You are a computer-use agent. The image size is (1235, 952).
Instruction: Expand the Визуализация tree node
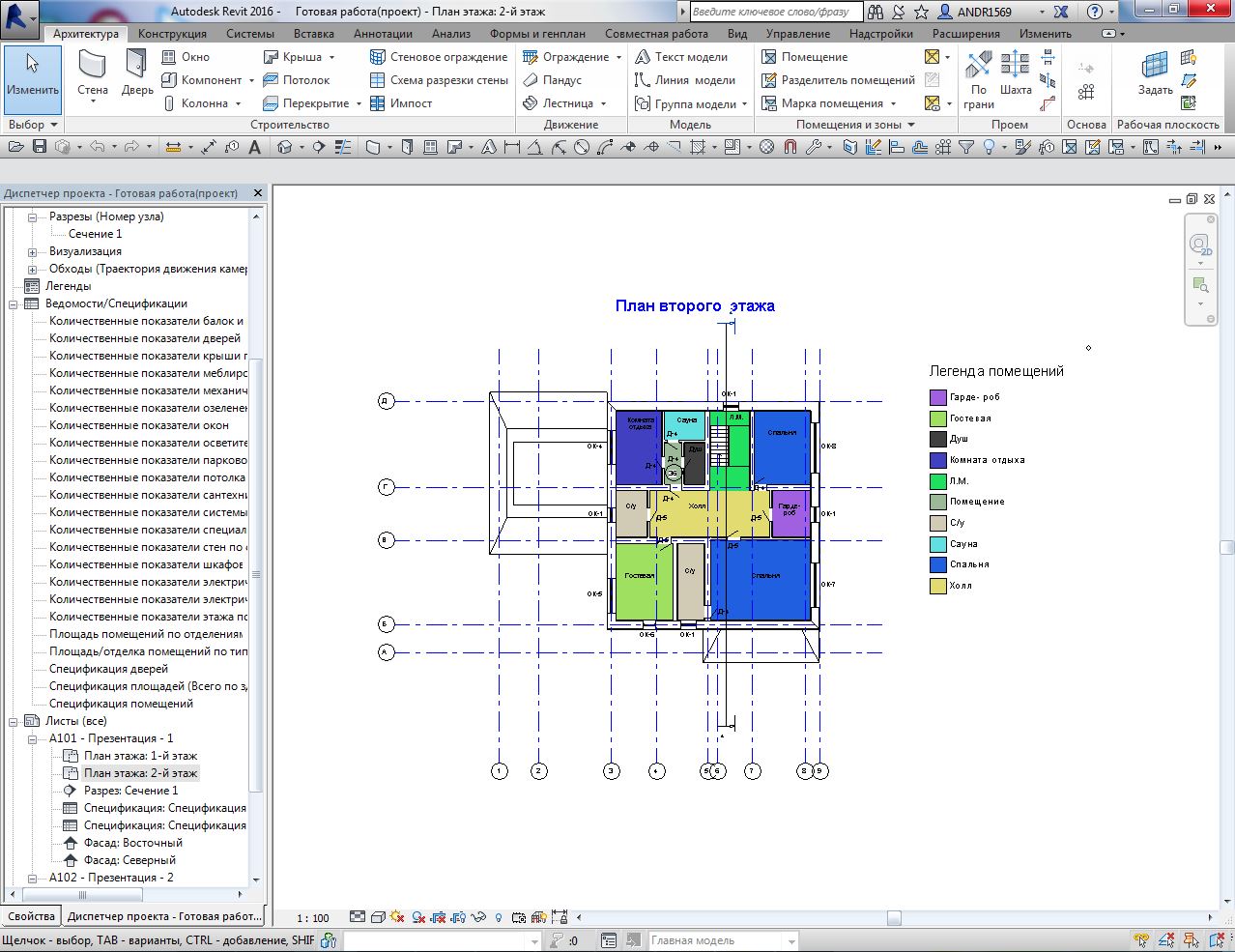pyautogui.click(x=32, y=251)
